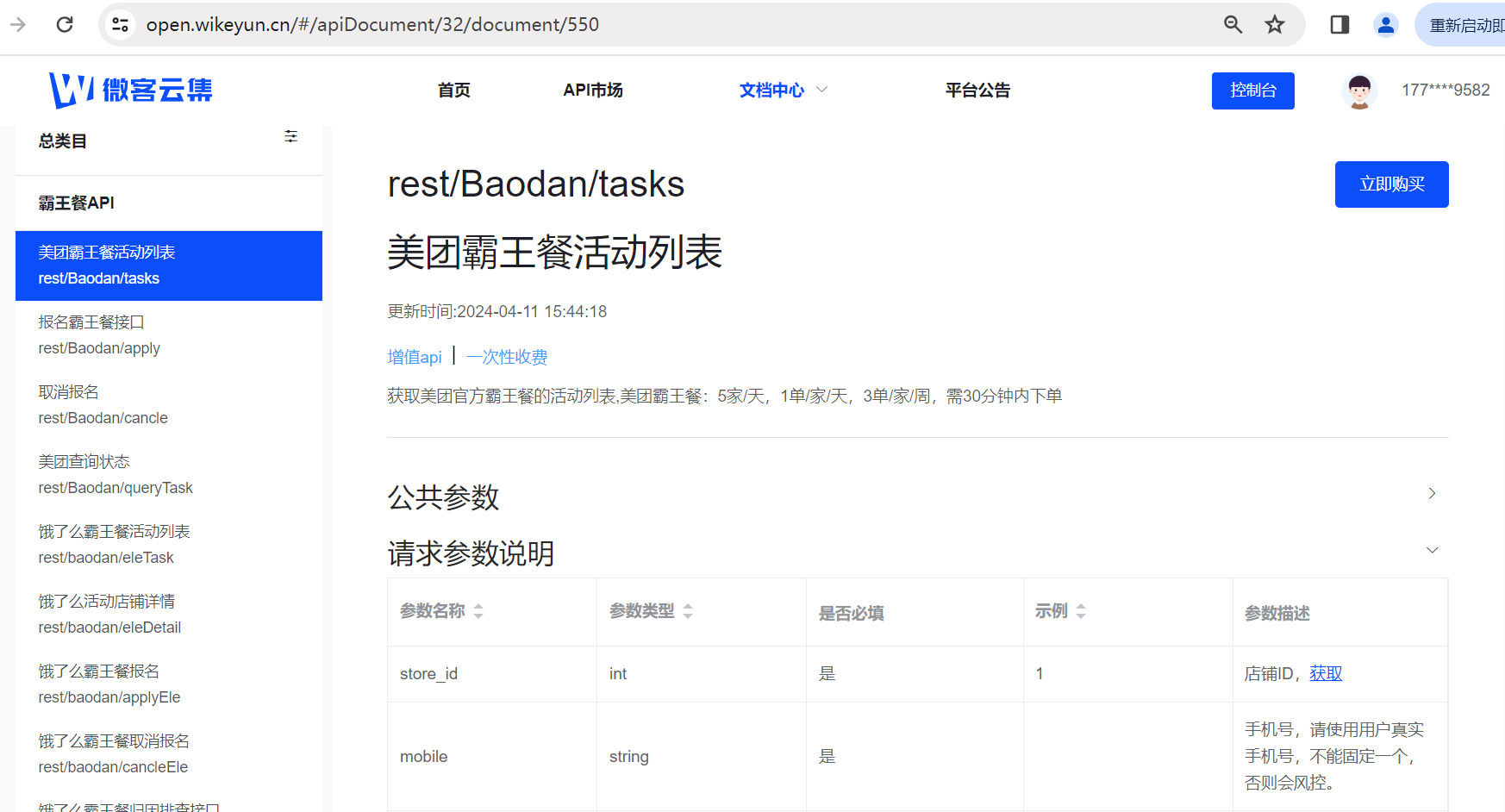Open 饿了么活动店铺详情 sidebar item
The image size is (1505, 812).
pos(169,615)
